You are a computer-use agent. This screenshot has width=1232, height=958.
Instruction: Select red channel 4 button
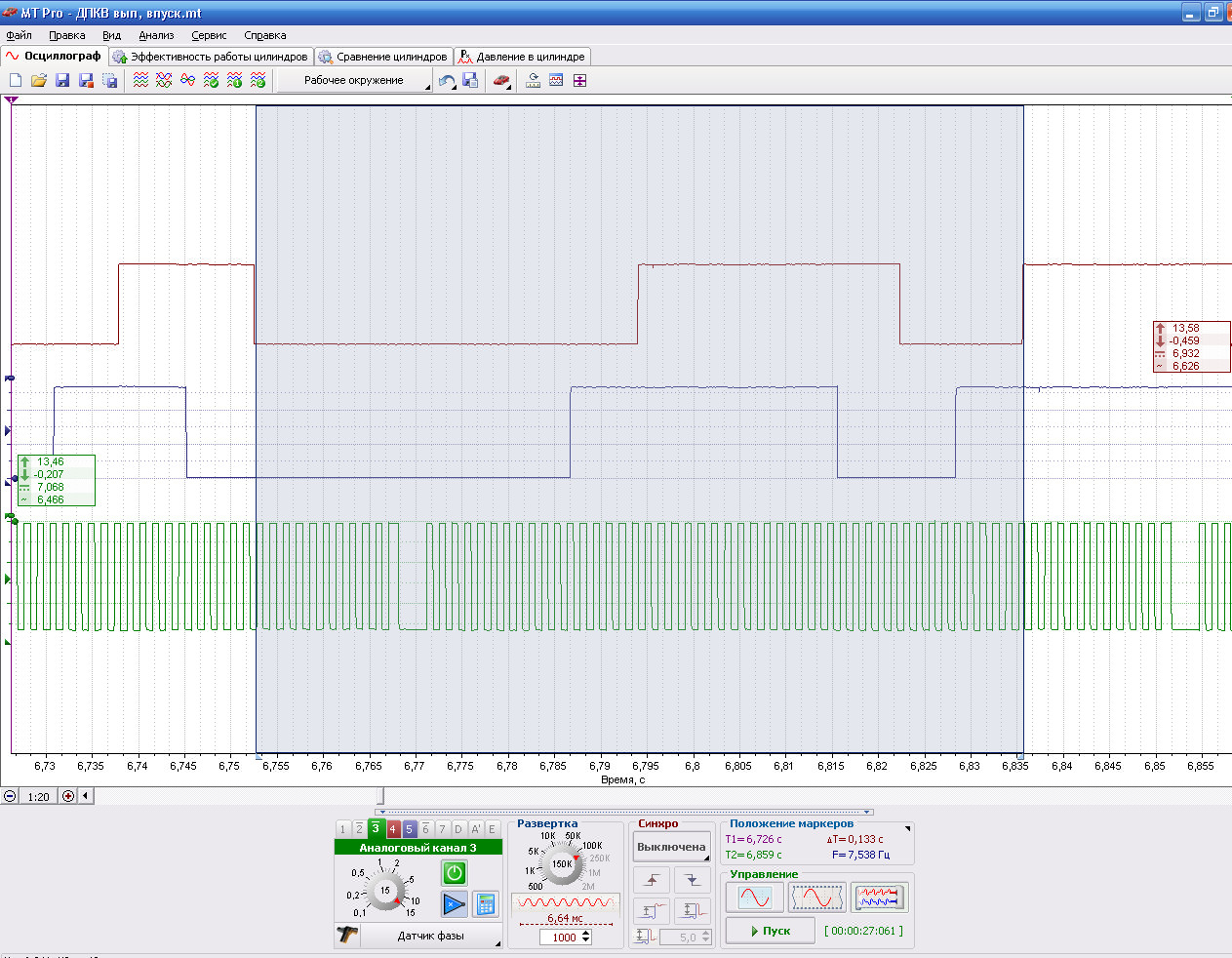(392, 829)
